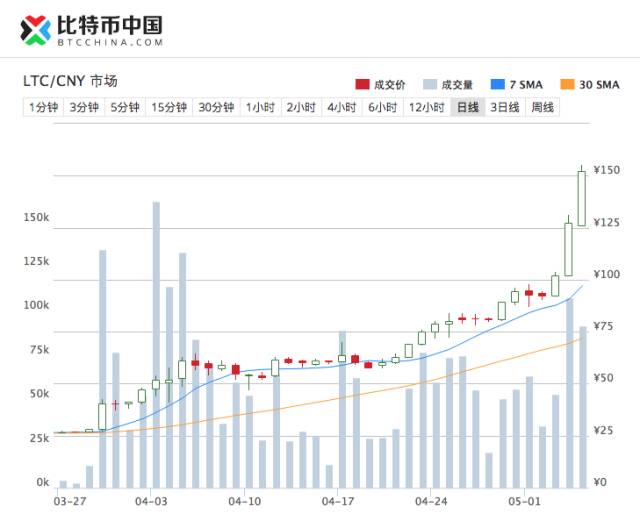Click the ¥0 price axis label
640x521 pixels.
click(x=600, y=482)
